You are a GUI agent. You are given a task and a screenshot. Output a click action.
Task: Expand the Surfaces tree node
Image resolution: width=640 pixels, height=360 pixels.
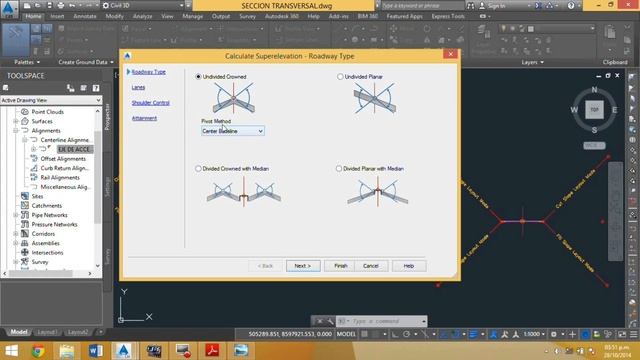tap(16, 121)
